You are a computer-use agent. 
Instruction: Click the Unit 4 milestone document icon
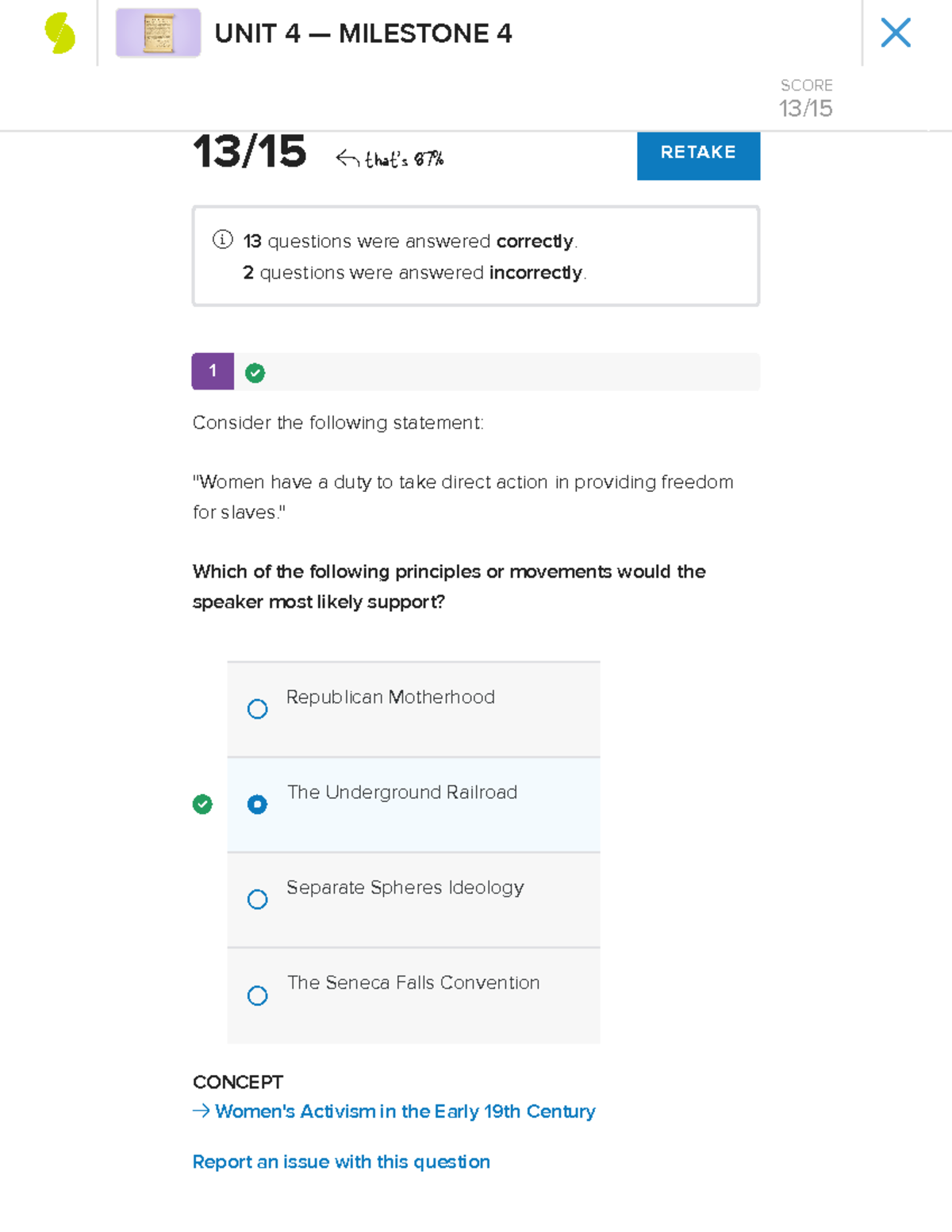(158, 34)
